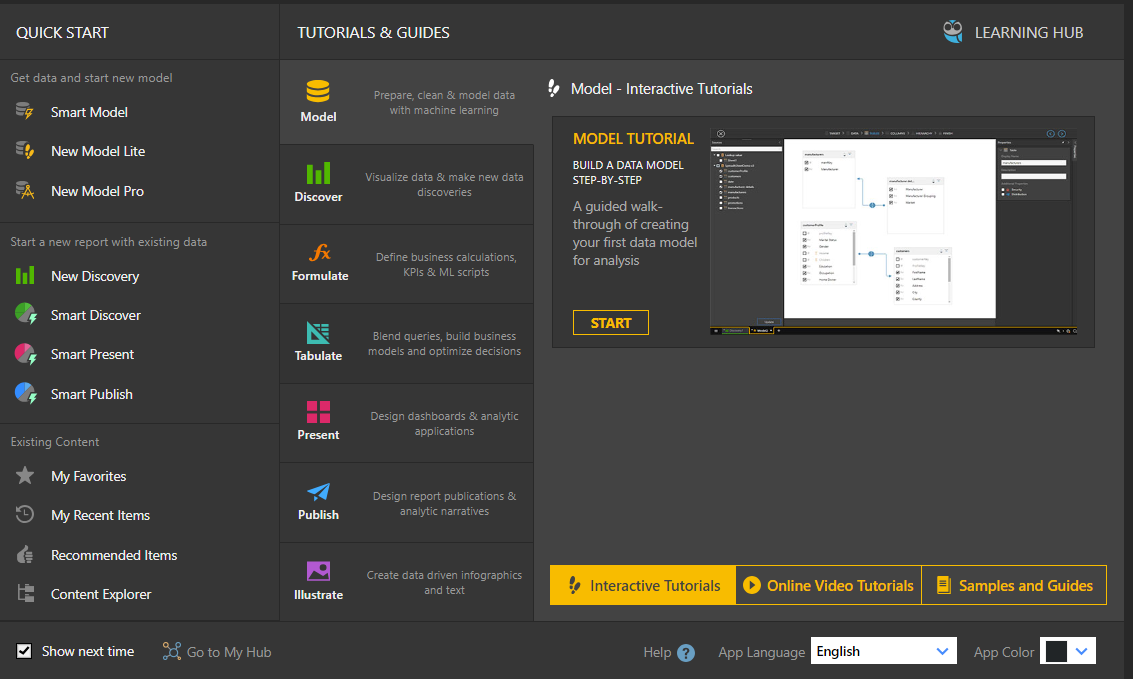The image size is (1133, 679).
Task: Uncheck the Show next time checkbox
Action: (x=24, y=651)
